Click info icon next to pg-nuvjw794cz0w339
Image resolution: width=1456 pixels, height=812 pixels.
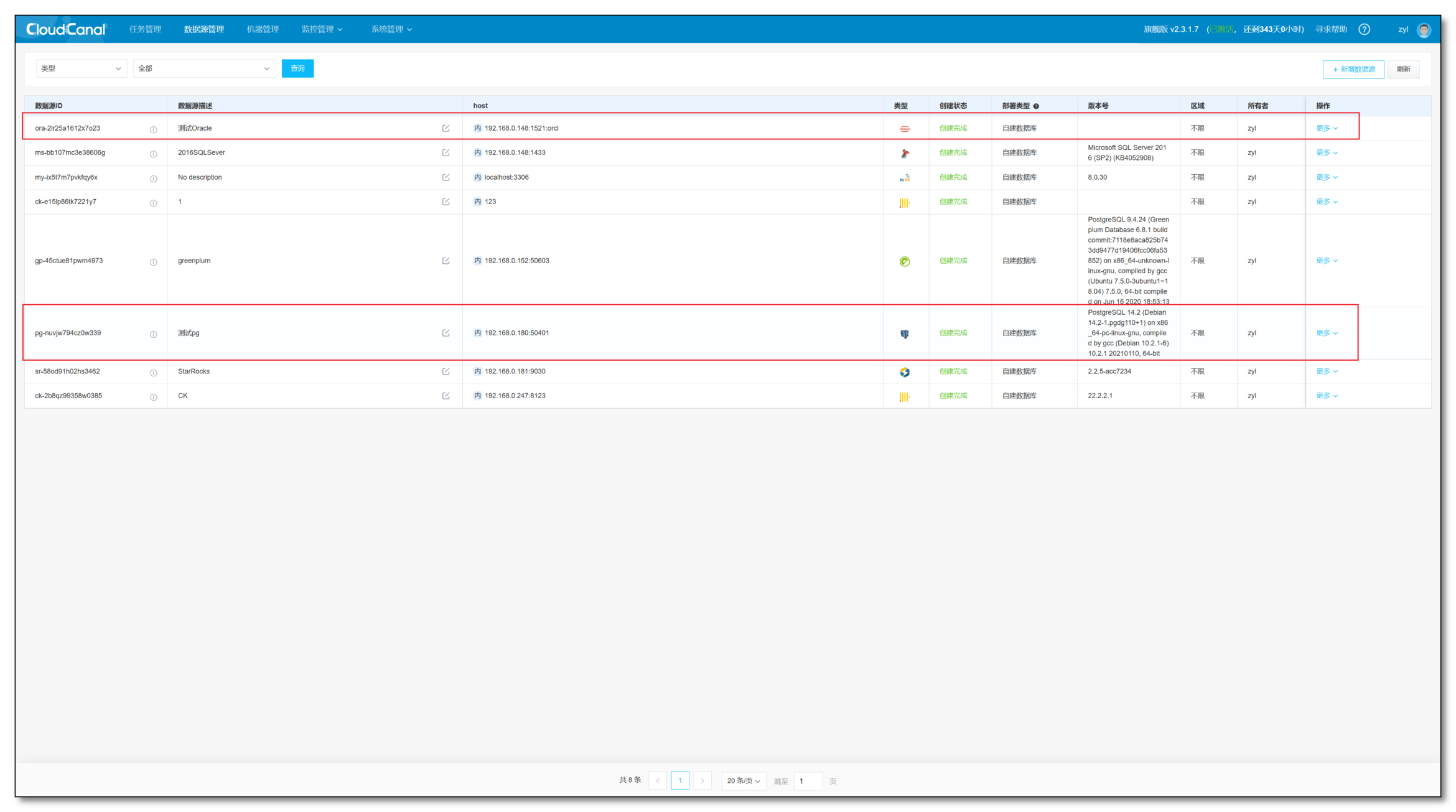153,334
